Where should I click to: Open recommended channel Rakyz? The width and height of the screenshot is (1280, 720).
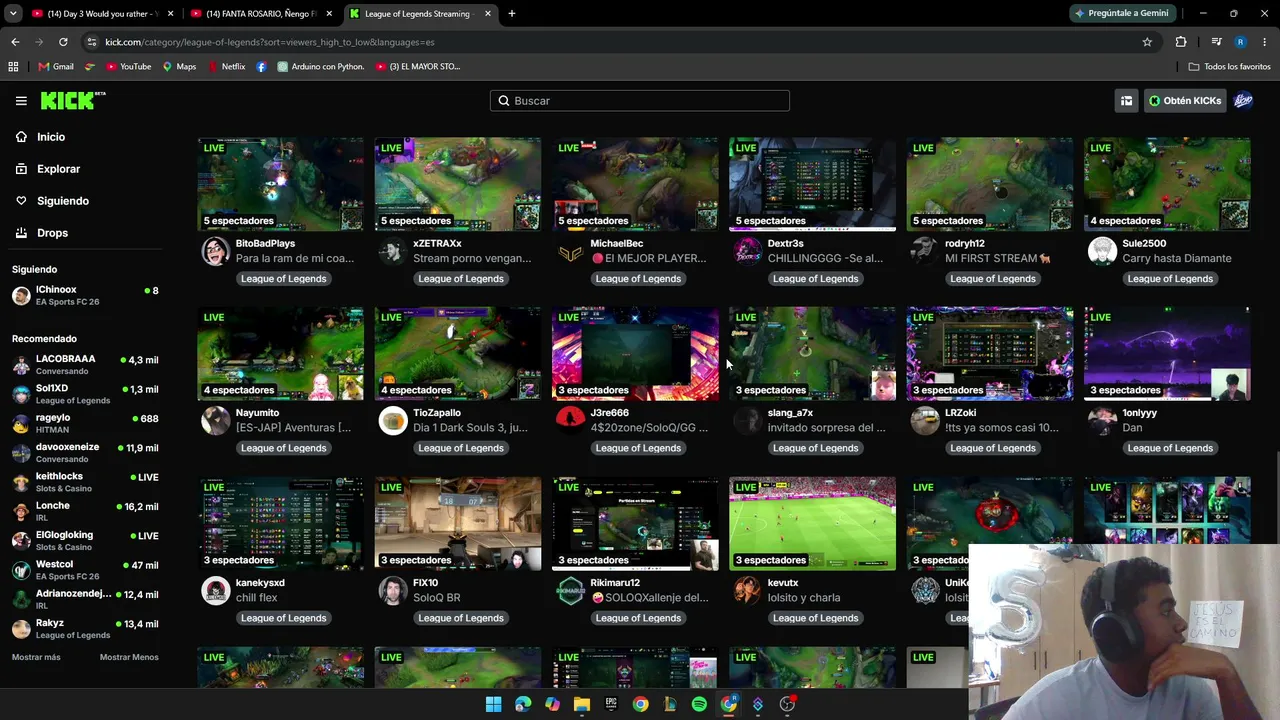click(x=85, y=629)
